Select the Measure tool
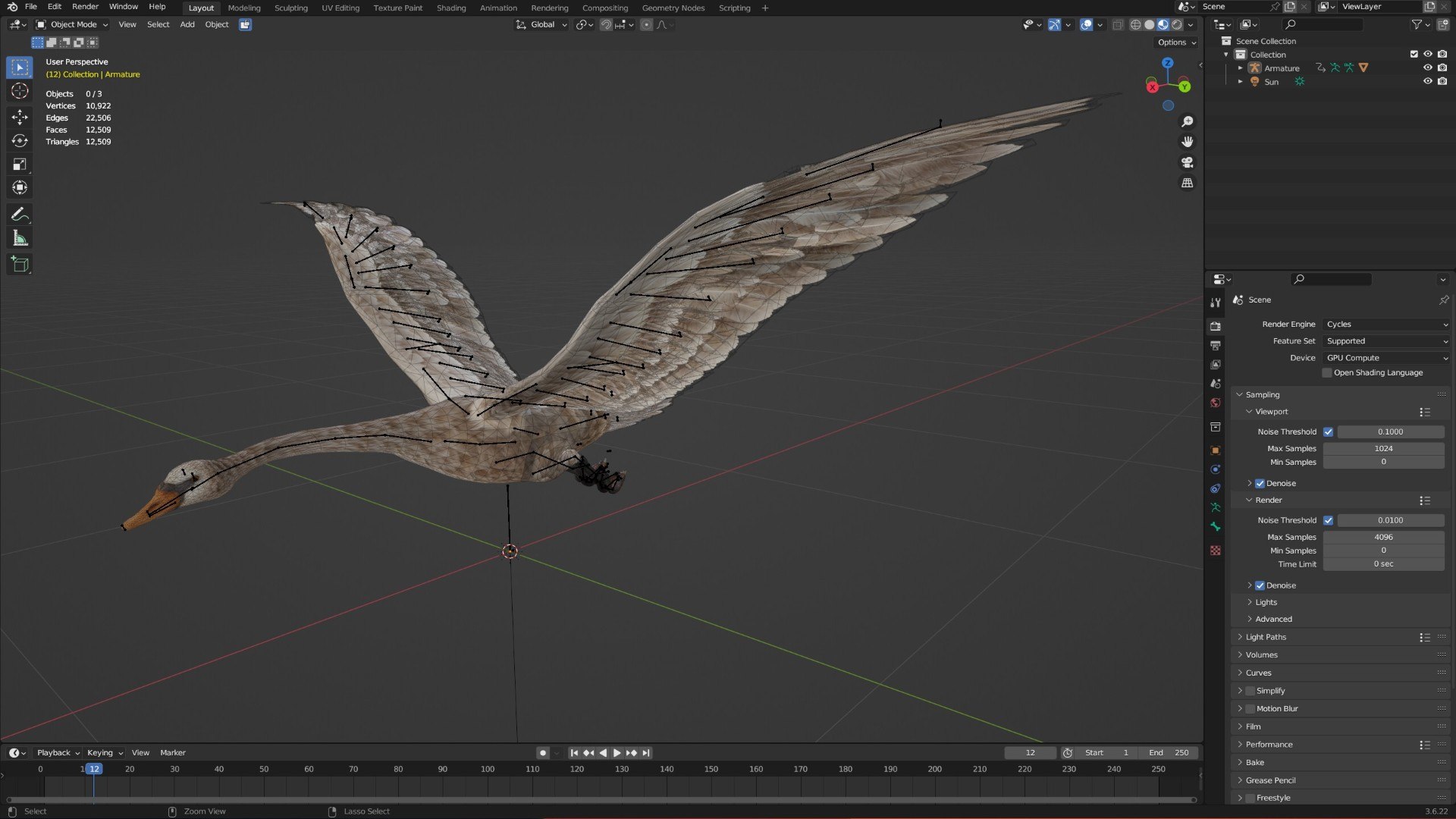Viewport: 1456px width, 819px height. click(20, 238)
